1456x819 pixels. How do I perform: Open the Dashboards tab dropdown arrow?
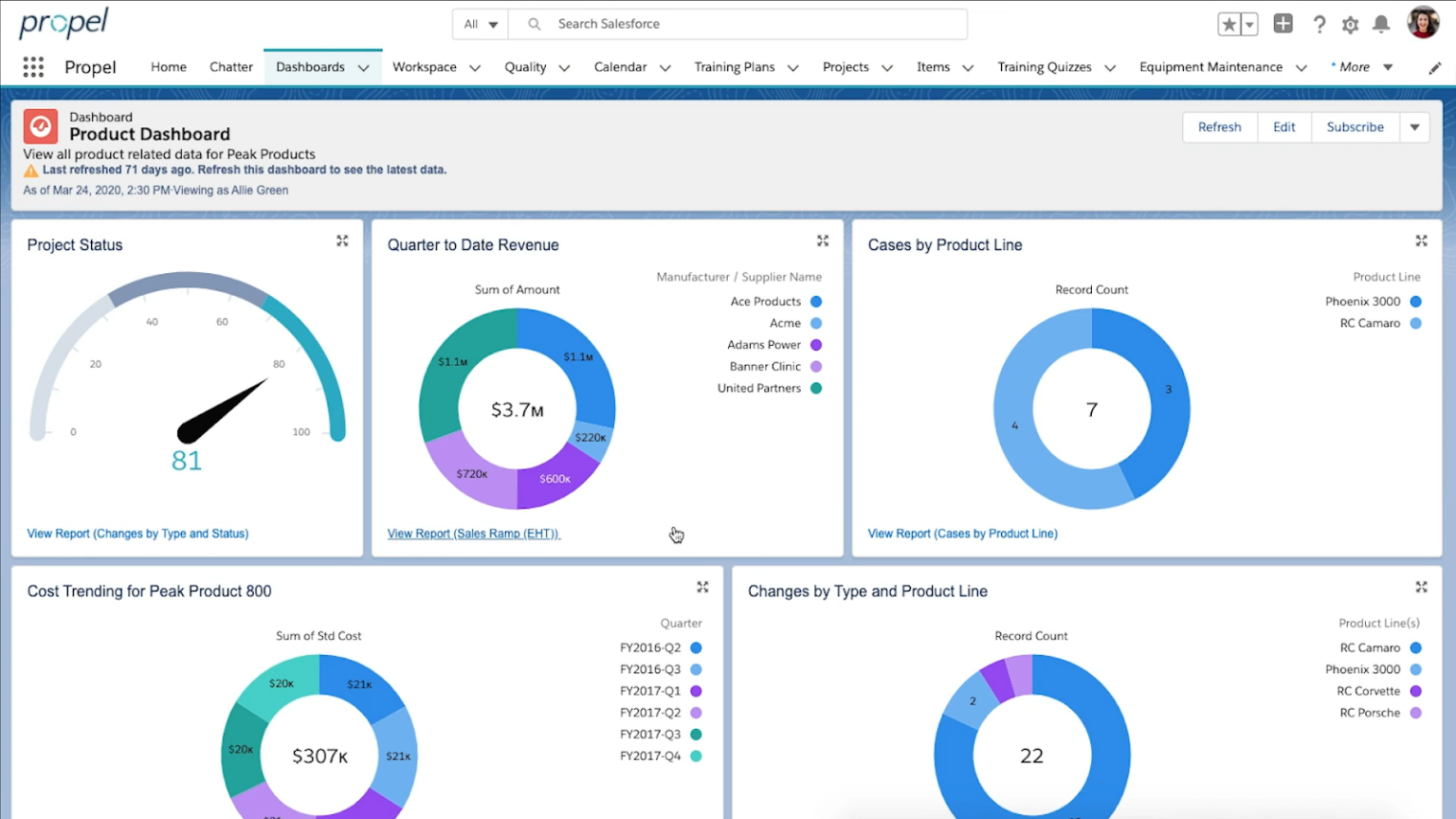(364, 67)
